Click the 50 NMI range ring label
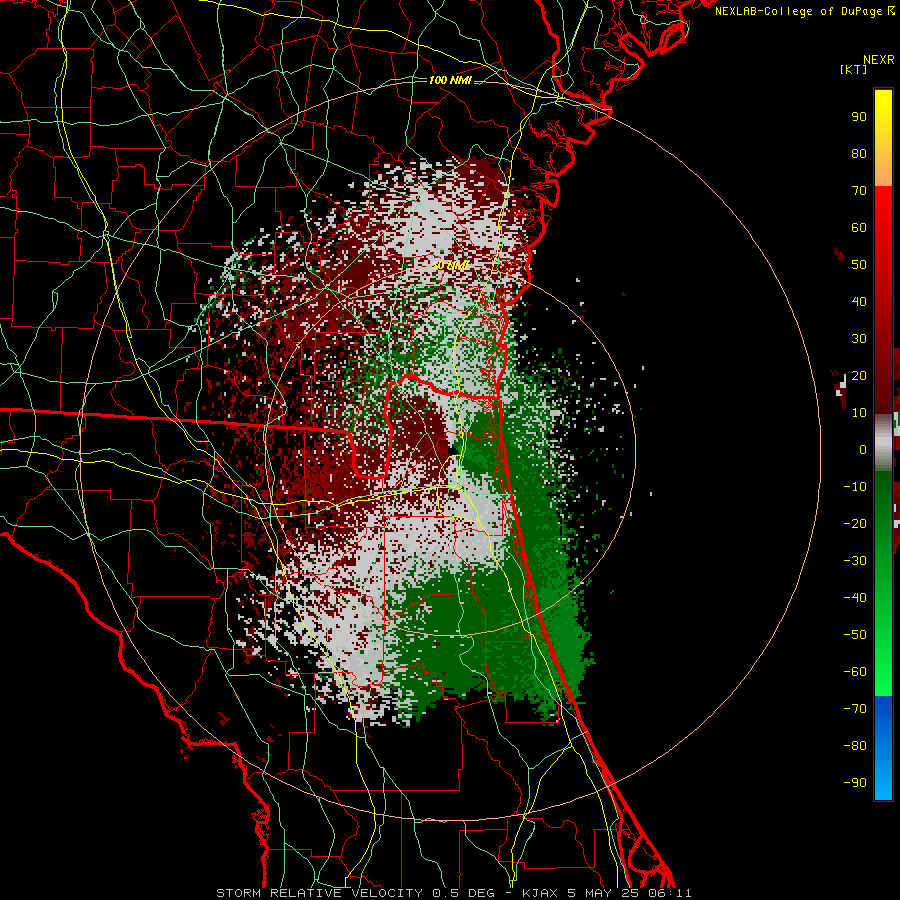 tap(450, 265)
